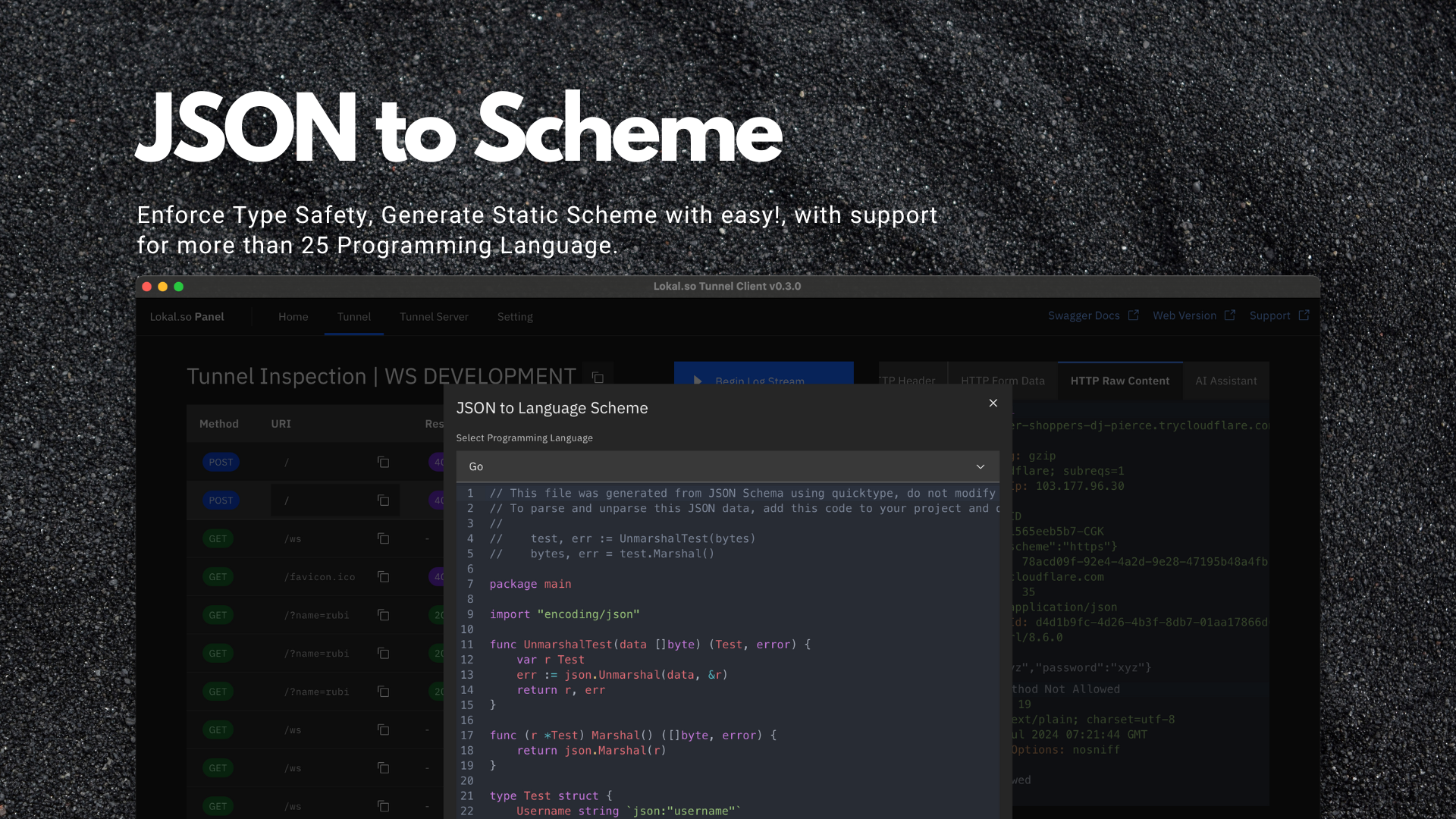Copy the /favicon.ico URI
The height and width of the screenshot is (819, 1456).
(x=383, y=577)
